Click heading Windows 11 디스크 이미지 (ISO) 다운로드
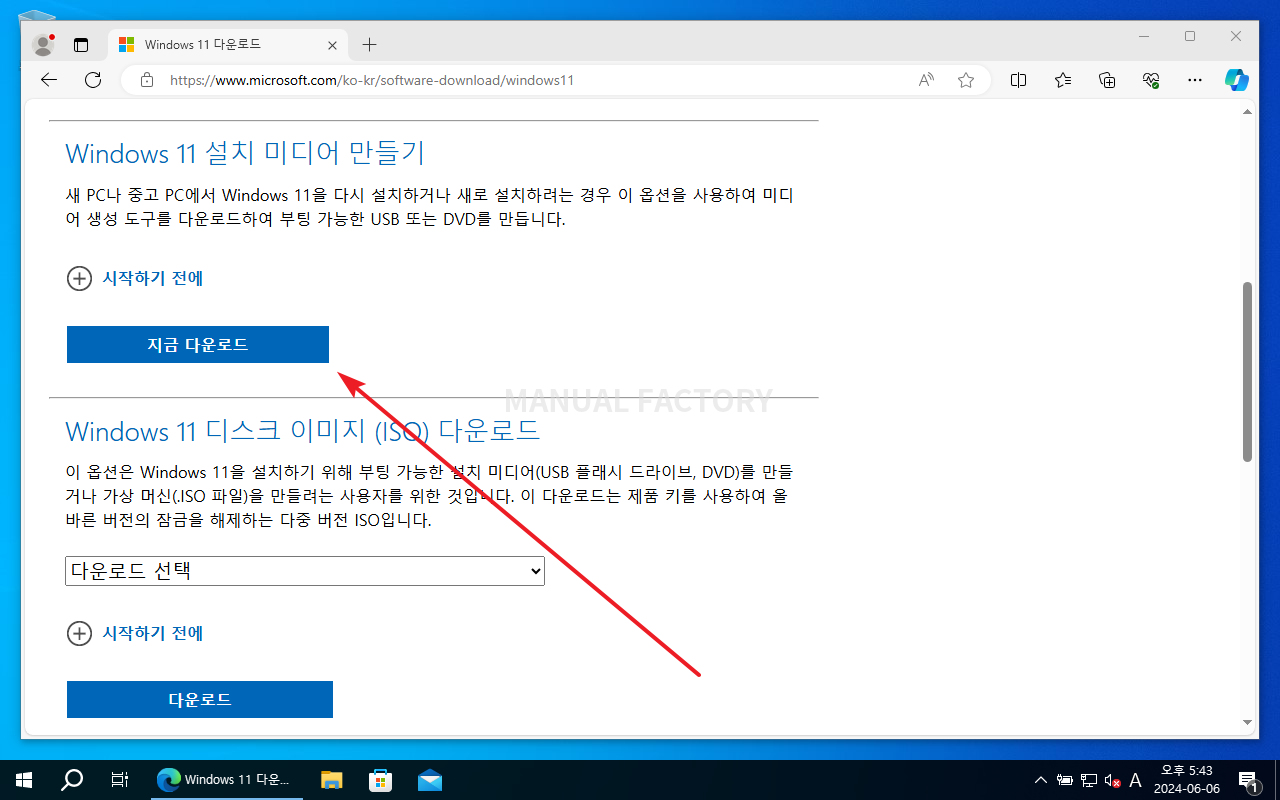1280x800 pixels. (x=303, y=431)
